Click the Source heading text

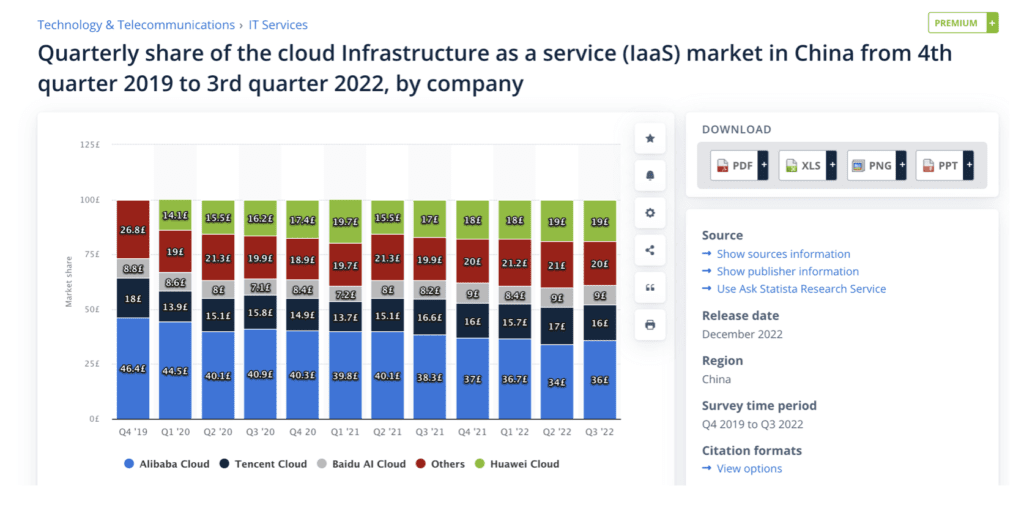click(x=722, y=236)
